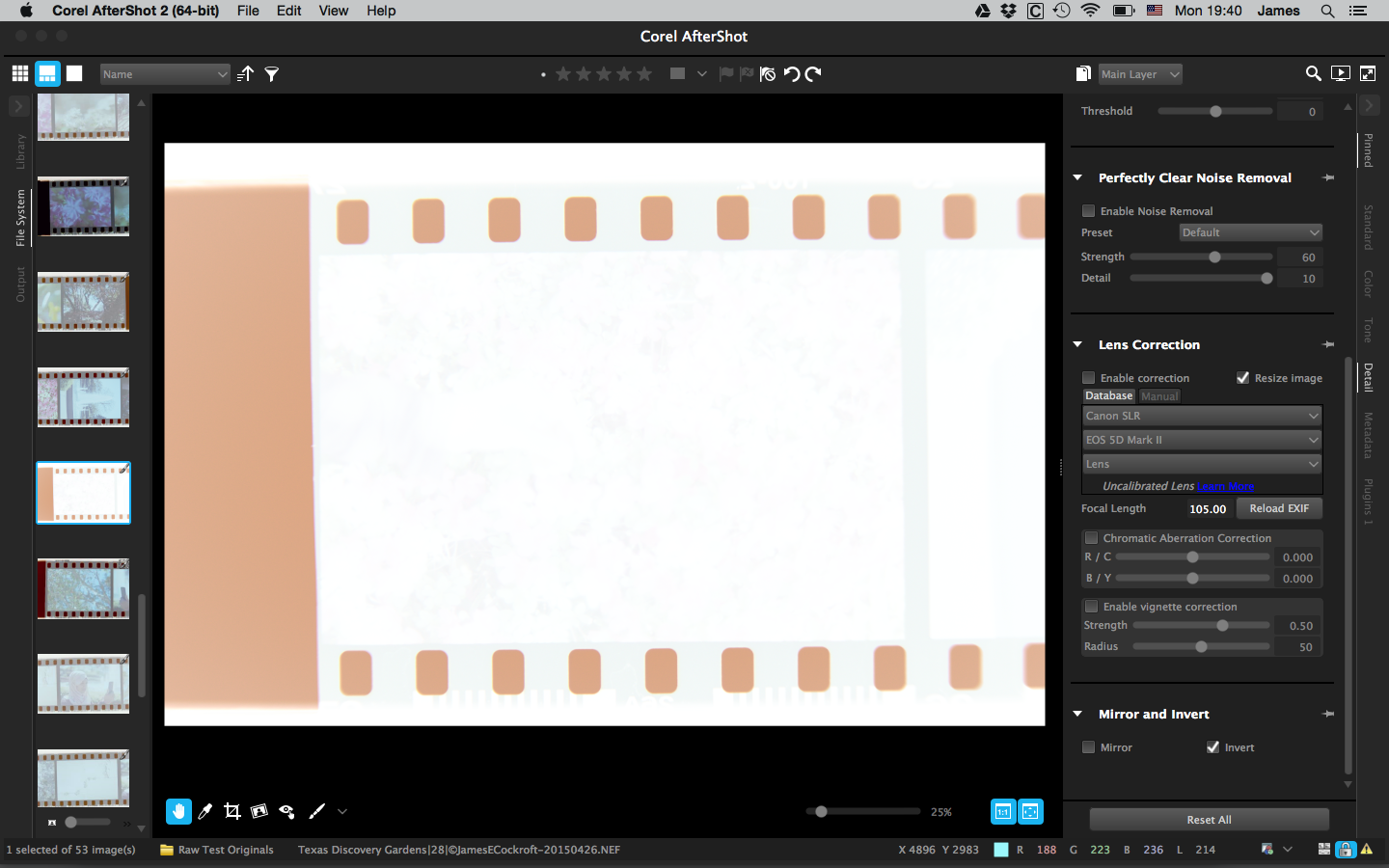
Task: Open the EOS 5D Mark II dropdown
Action: pos(1202,440)
